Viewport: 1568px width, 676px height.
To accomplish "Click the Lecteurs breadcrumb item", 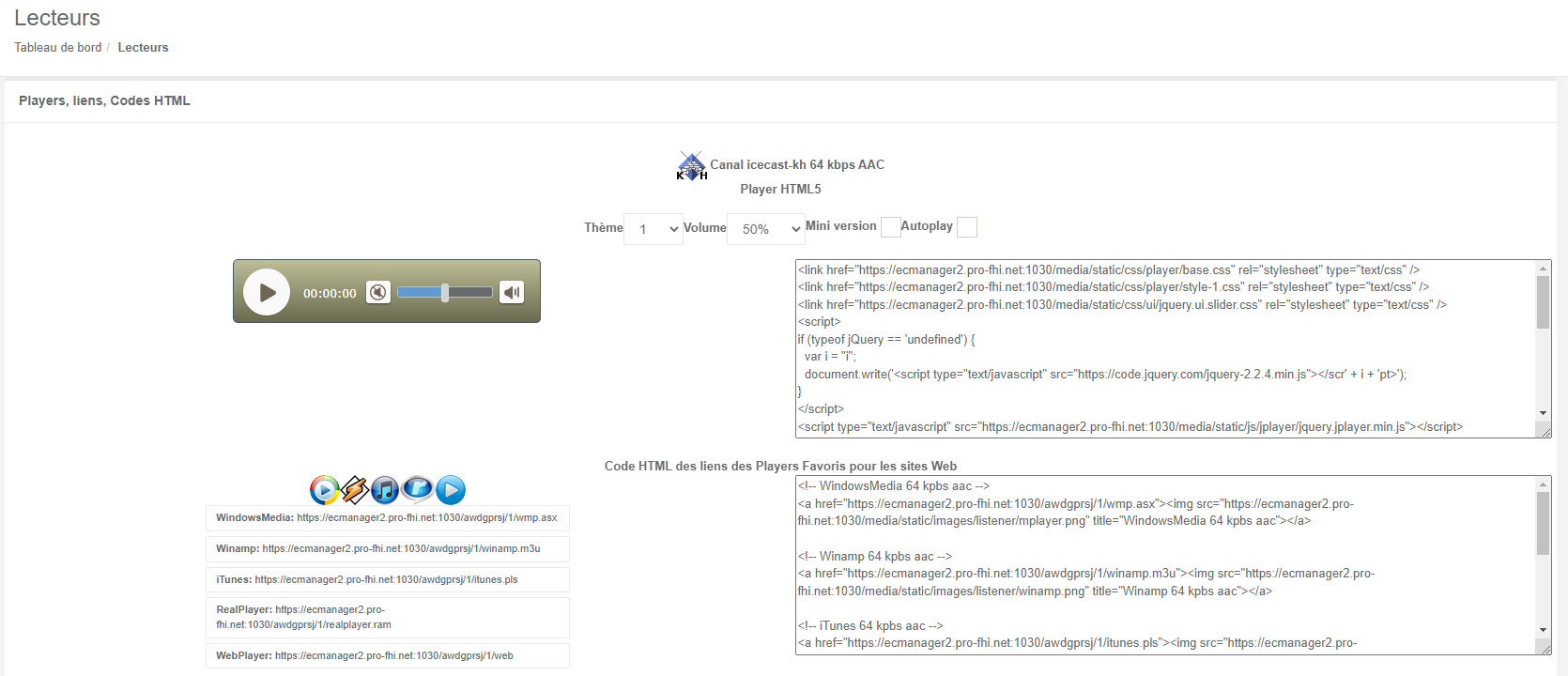I will tap(144, 47).
